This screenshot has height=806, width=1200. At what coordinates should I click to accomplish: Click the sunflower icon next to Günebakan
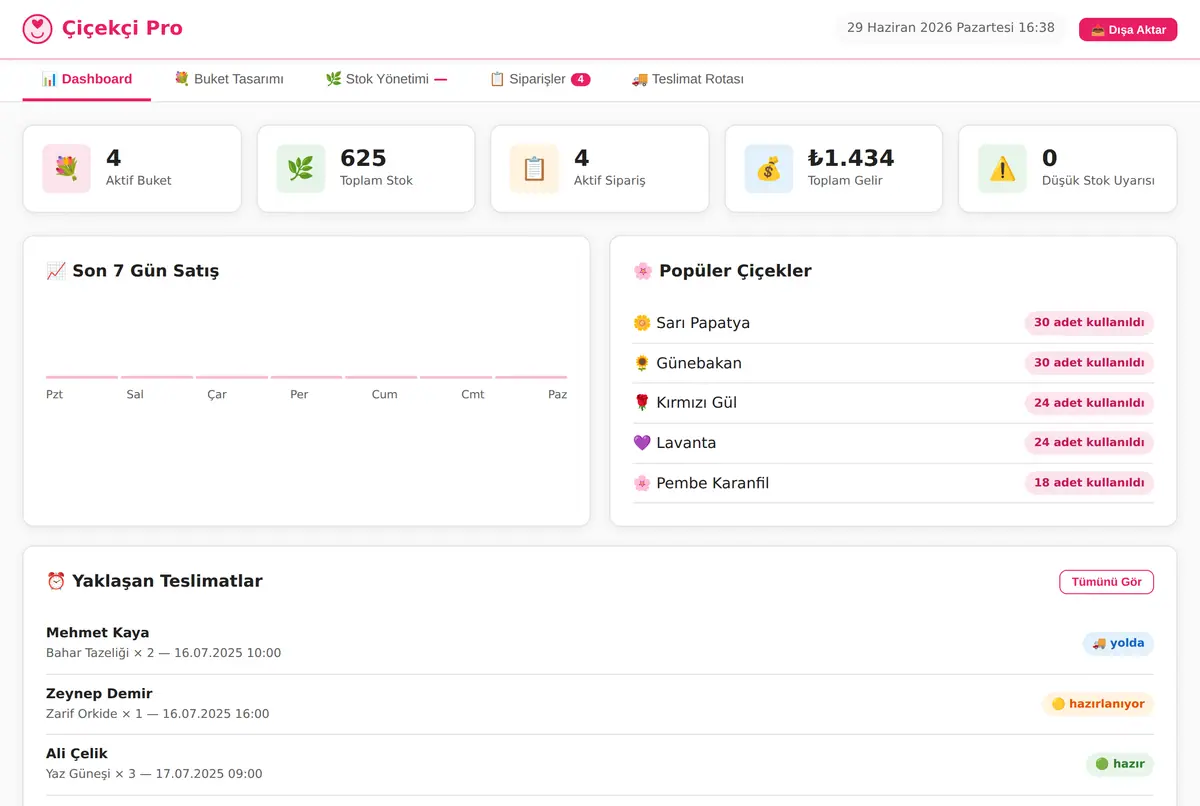click(x=642, y=363)
